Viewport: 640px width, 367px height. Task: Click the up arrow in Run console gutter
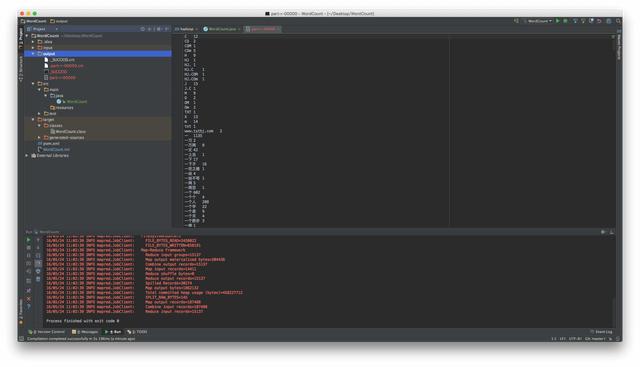pos(38,240)
